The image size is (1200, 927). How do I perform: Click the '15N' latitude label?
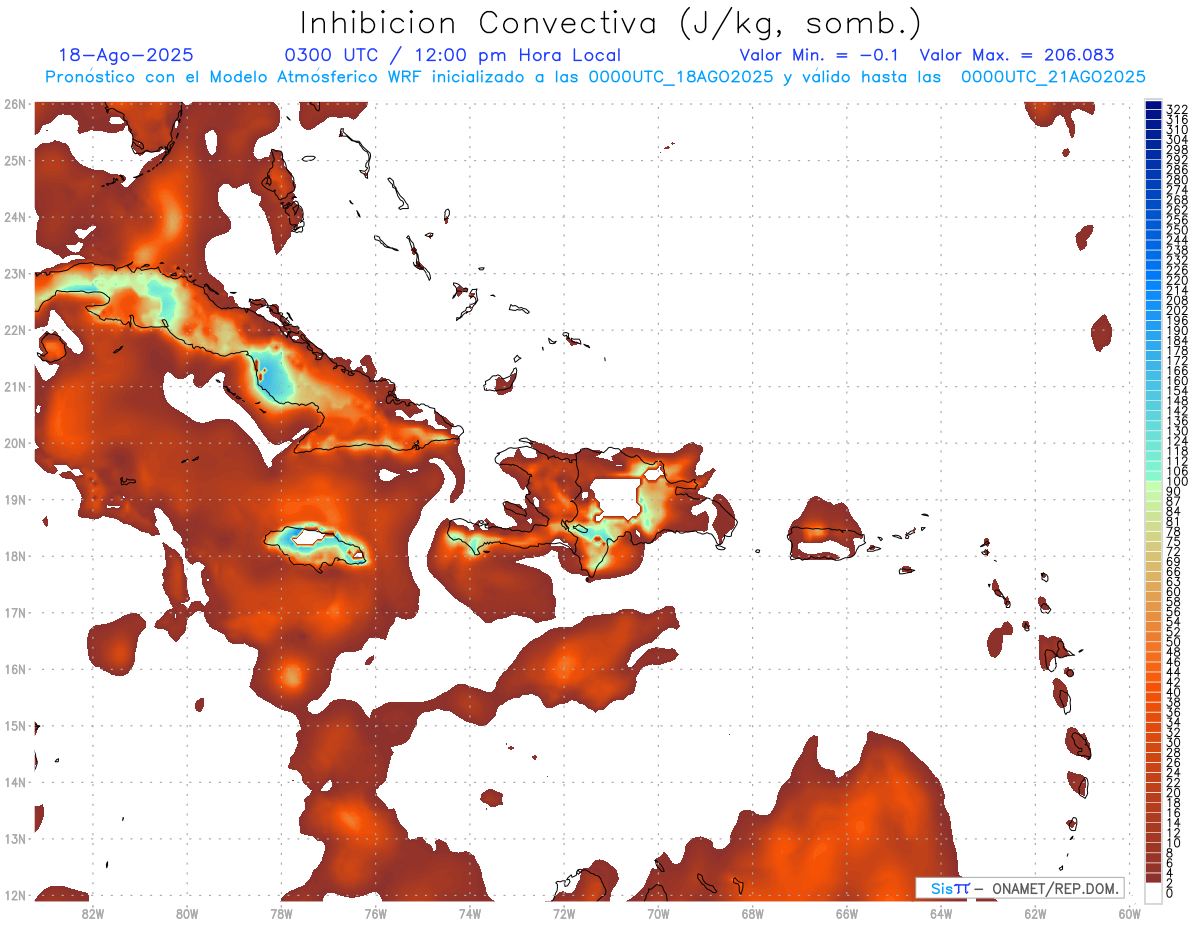click(15, 726)
